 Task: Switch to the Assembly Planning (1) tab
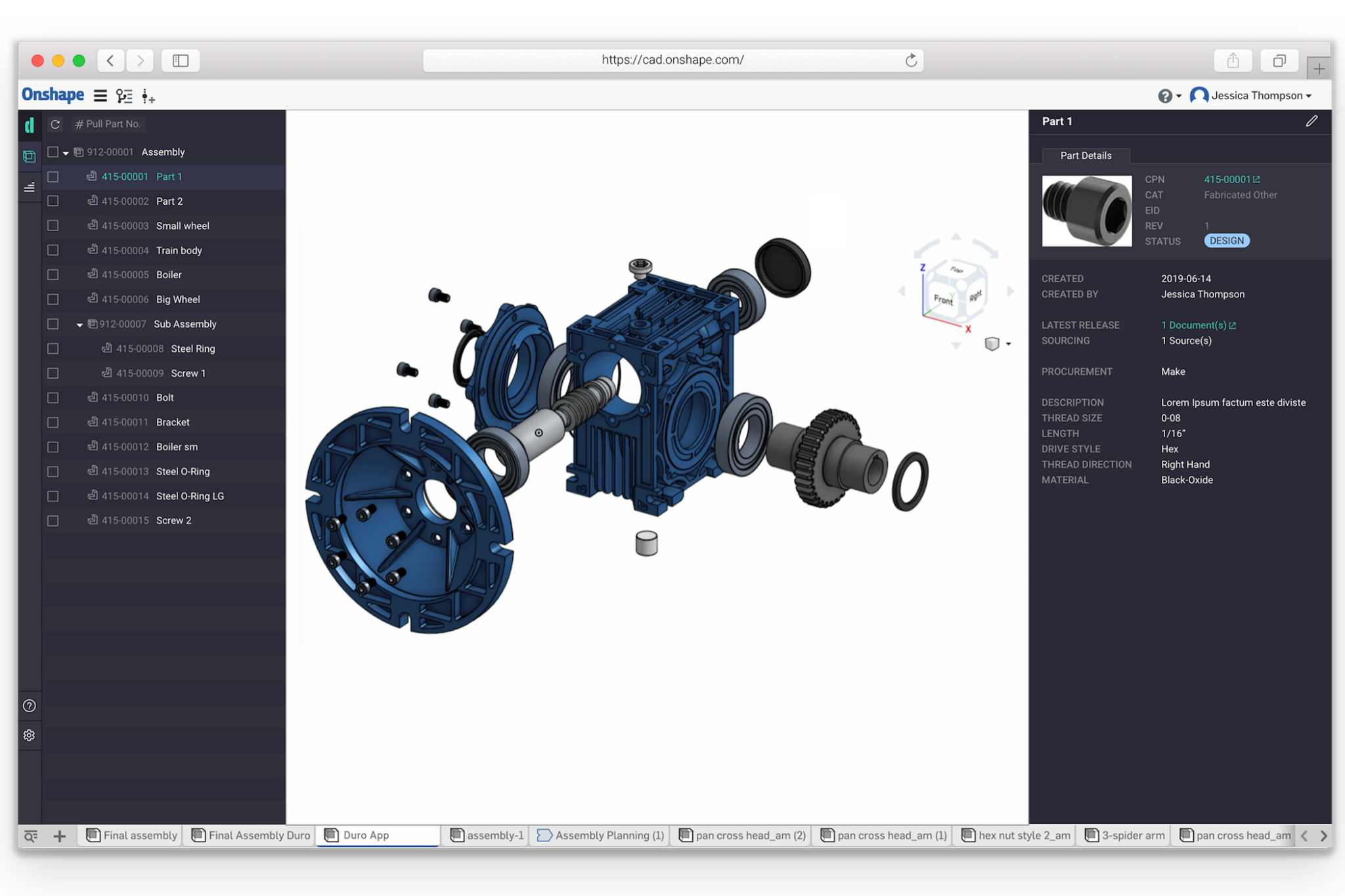[x=601, y=835]
